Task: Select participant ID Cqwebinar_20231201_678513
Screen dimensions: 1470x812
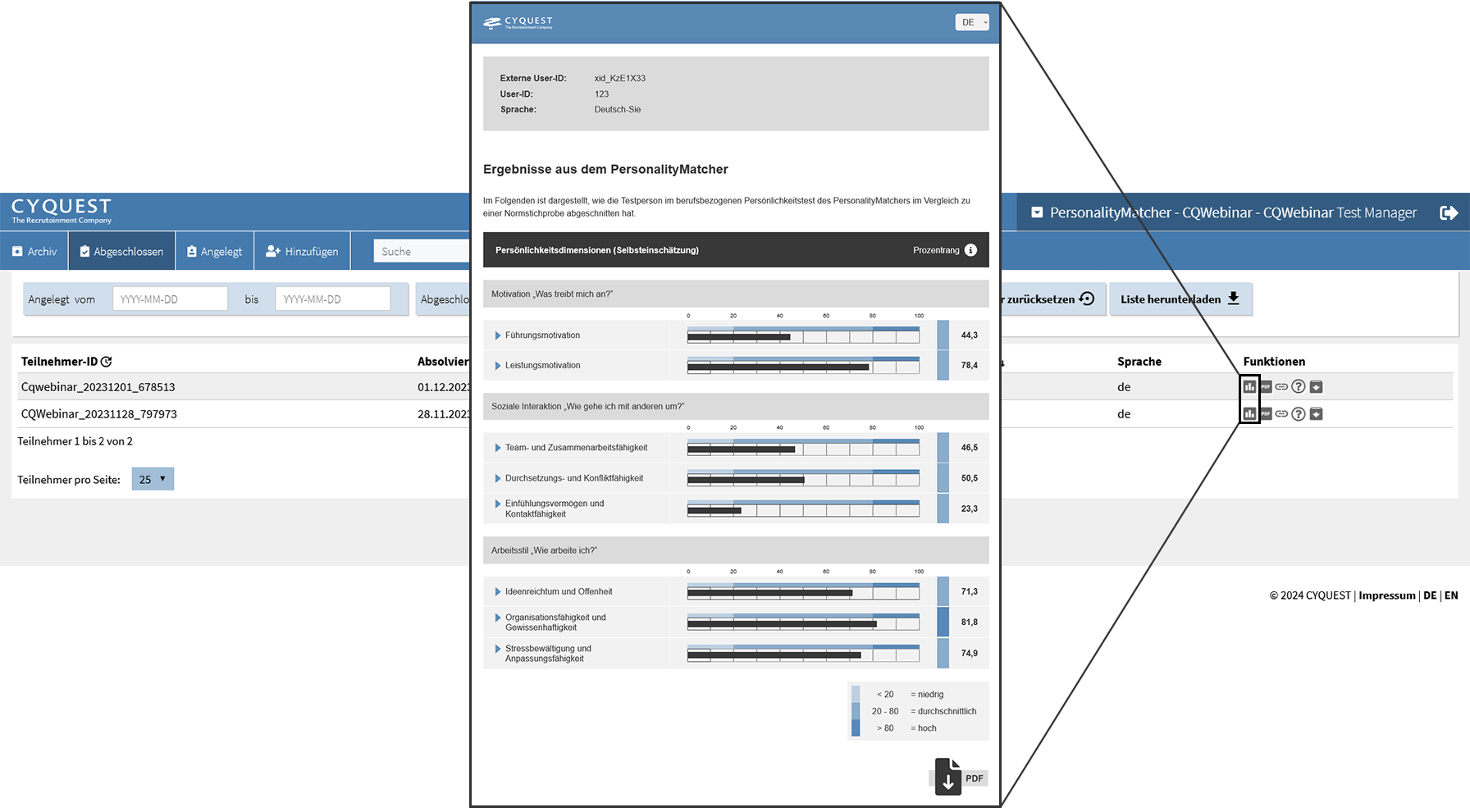Action: 98,387
